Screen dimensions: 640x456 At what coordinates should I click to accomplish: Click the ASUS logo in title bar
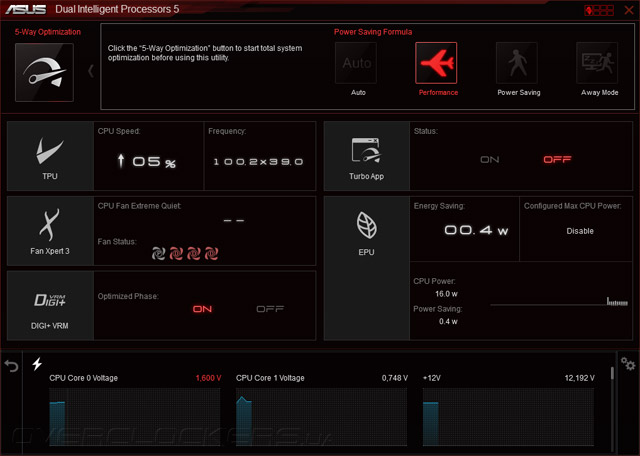(x=26, y=9)
